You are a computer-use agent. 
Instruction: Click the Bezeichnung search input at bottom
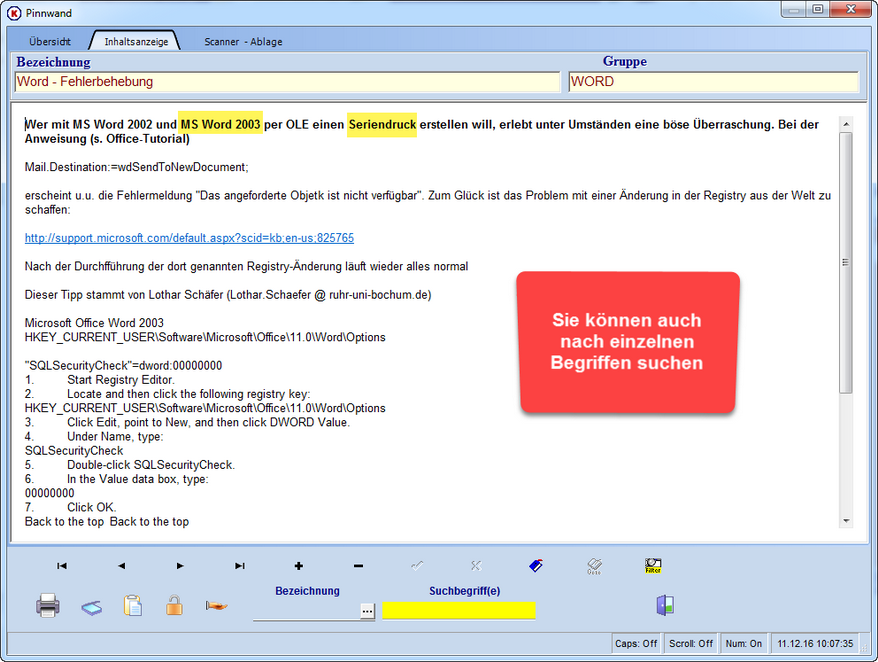(x=307, y=611)
